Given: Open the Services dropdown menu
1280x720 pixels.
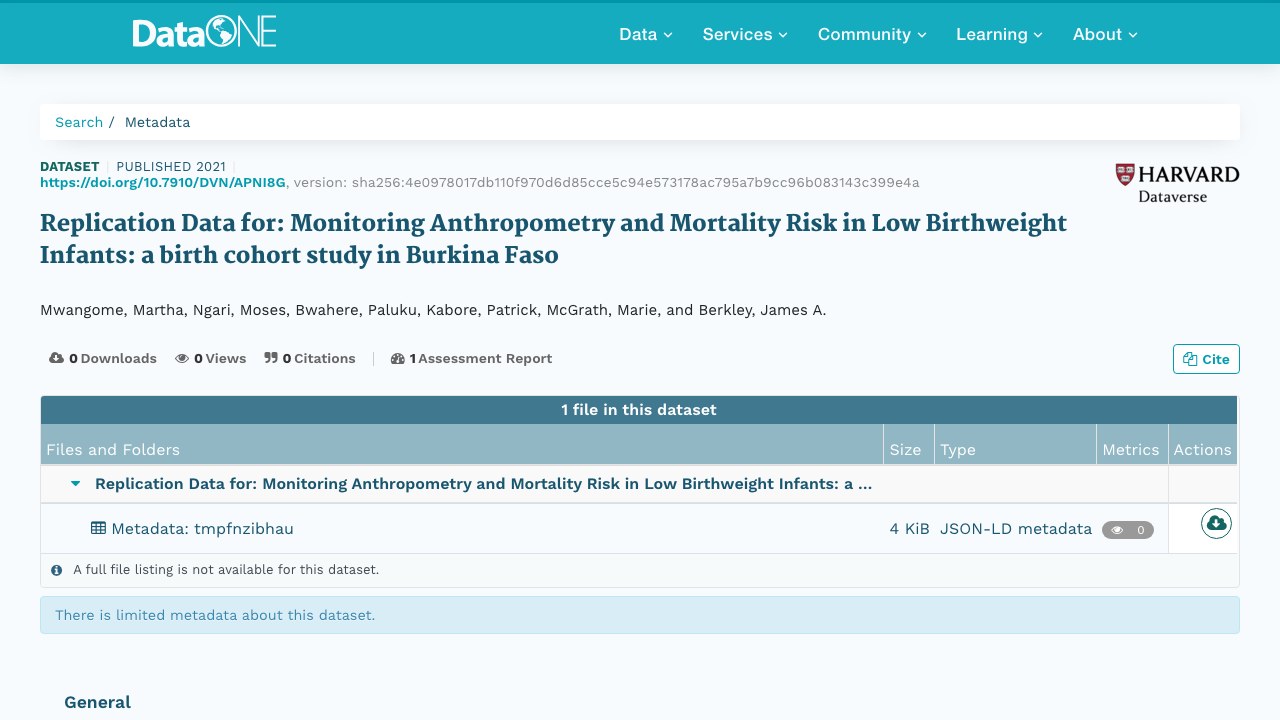Looking at the screenshot, I should pyautogui.click(x=745, y=34).
